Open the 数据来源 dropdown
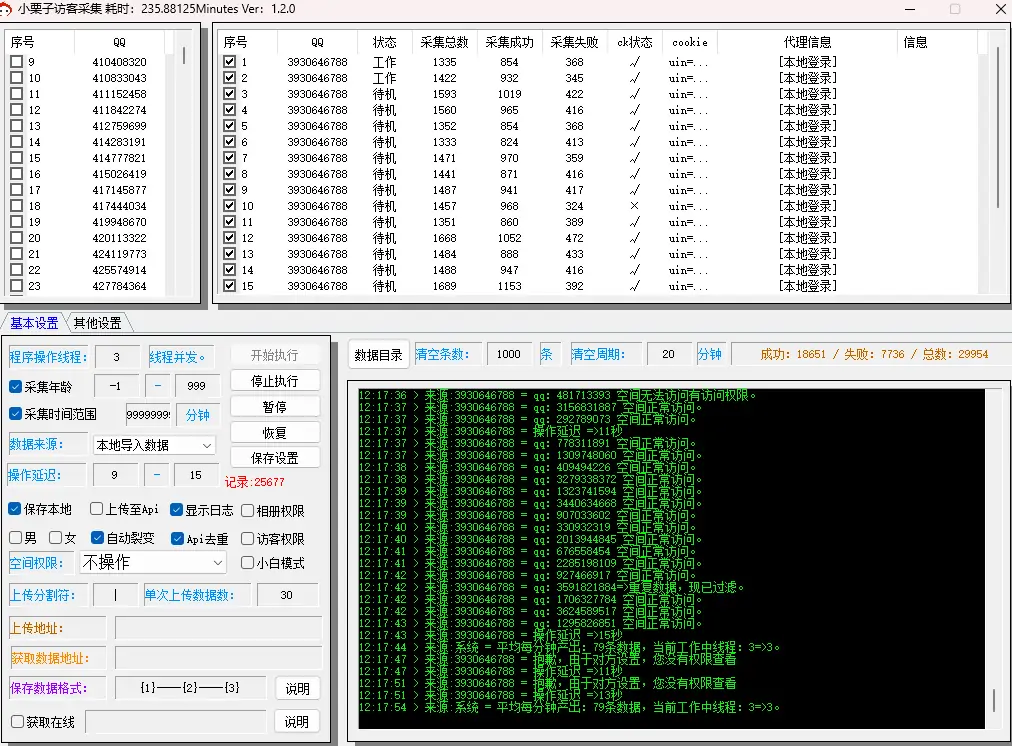Screen dimensions: 1012x746 coord(154,445)
